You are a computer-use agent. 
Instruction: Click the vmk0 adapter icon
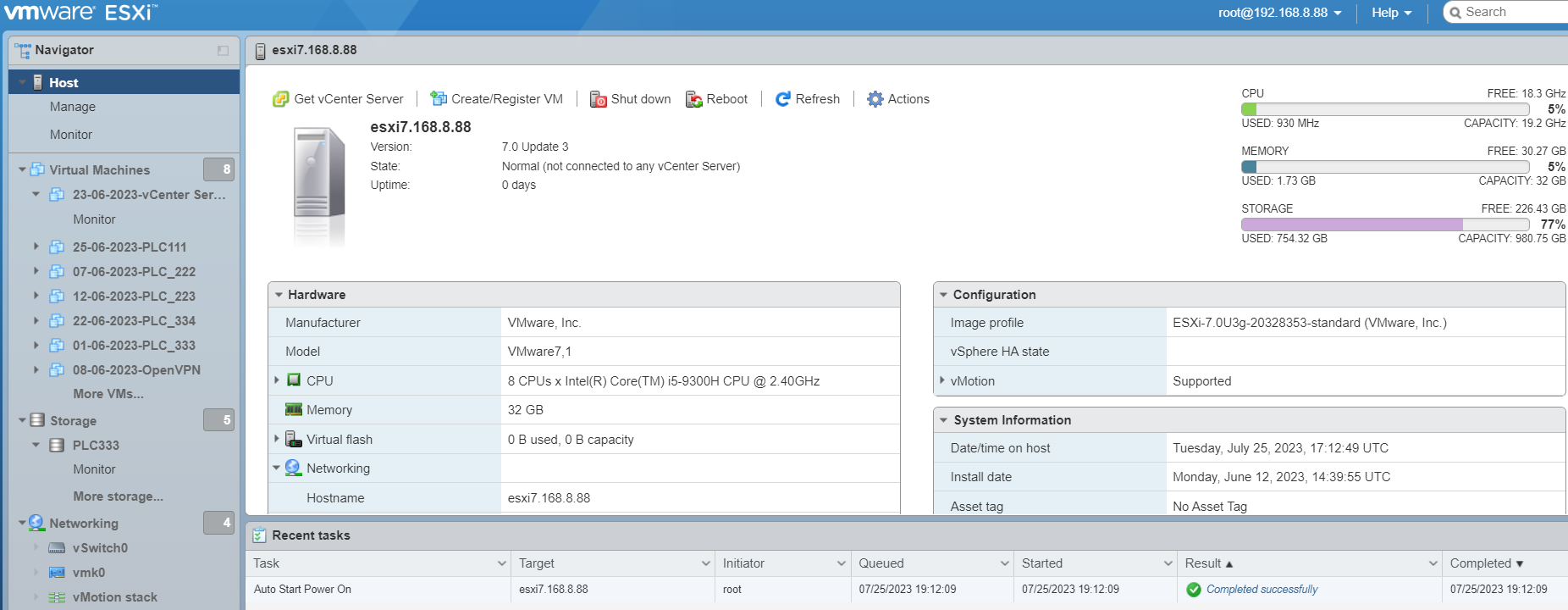[57, 573]
